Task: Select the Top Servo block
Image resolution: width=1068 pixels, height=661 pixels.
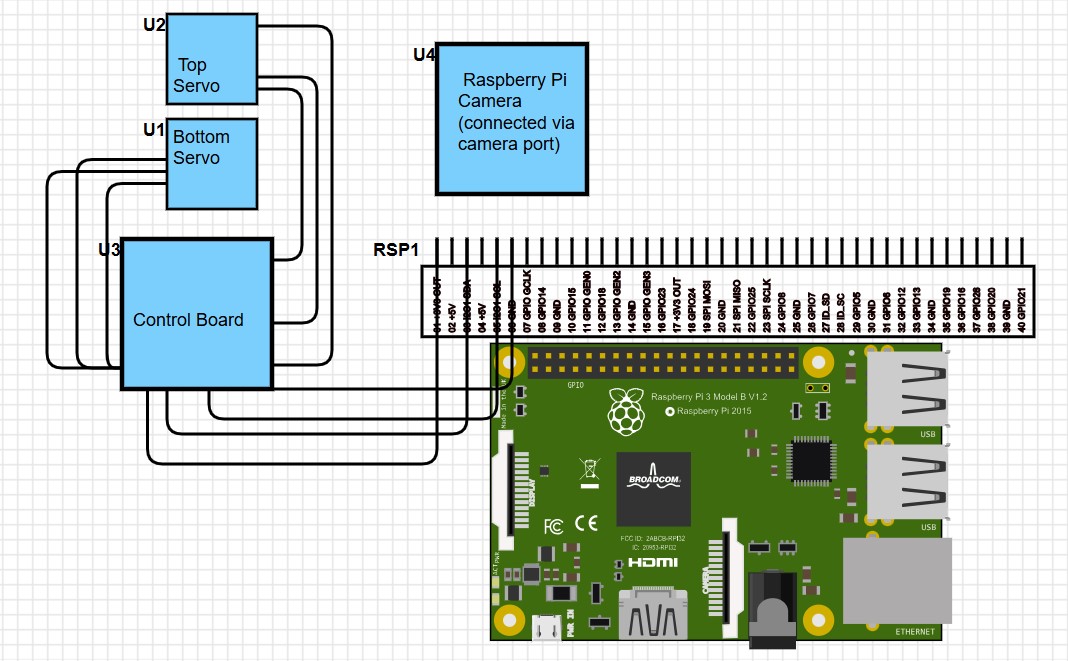Action: [212, 59]
